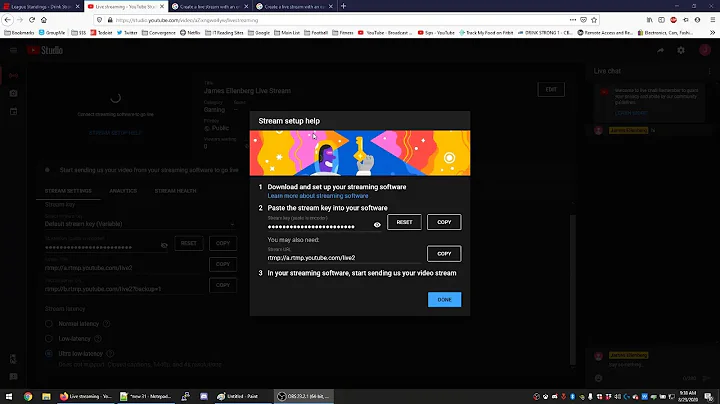Click the stream settings vertical scrollbar
The image size is (720, 404).
572,289
